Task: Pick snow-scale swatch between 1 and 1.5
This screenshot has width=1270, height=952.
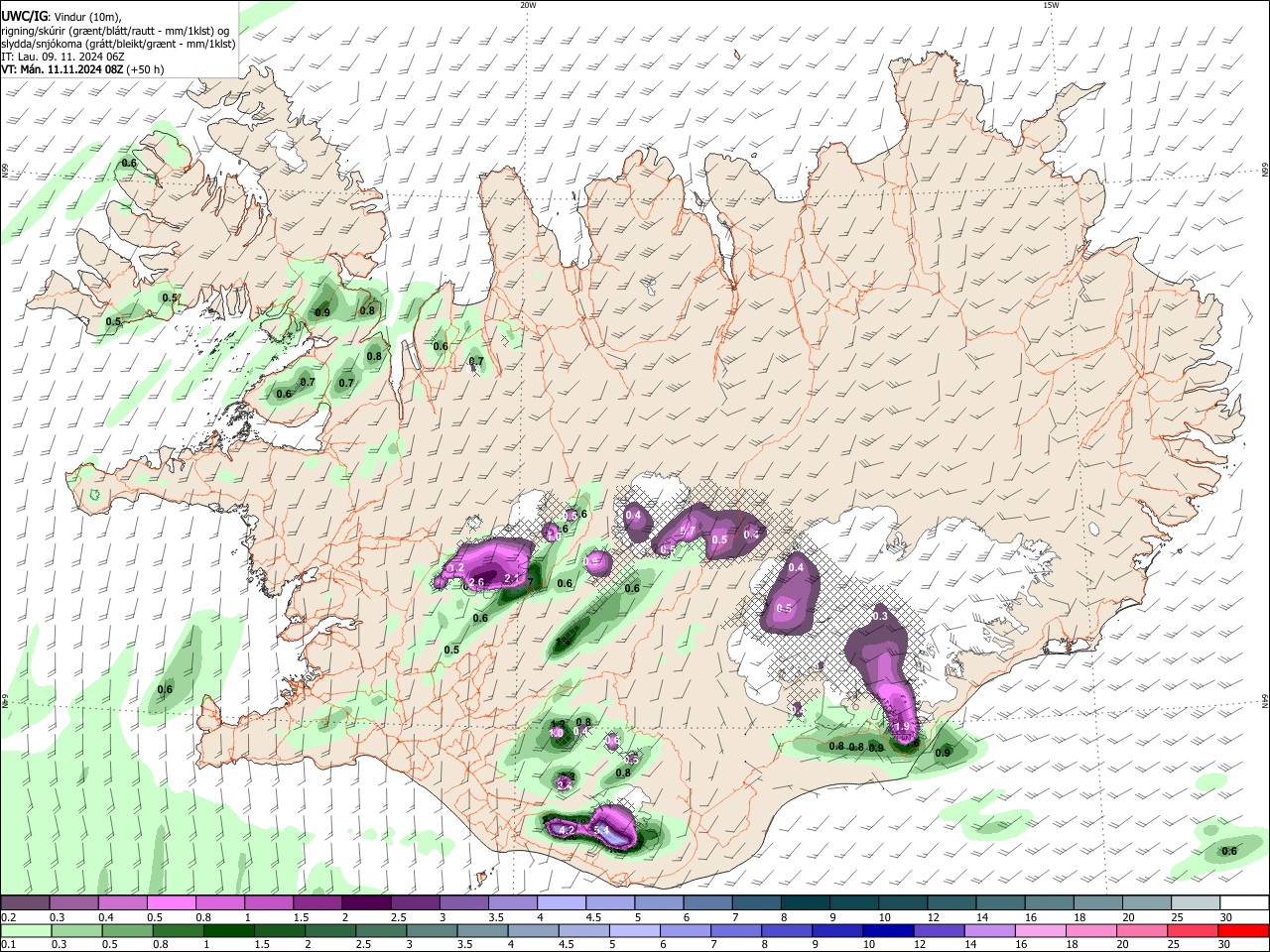Action: pyautogui.click(x=268, y=903)
